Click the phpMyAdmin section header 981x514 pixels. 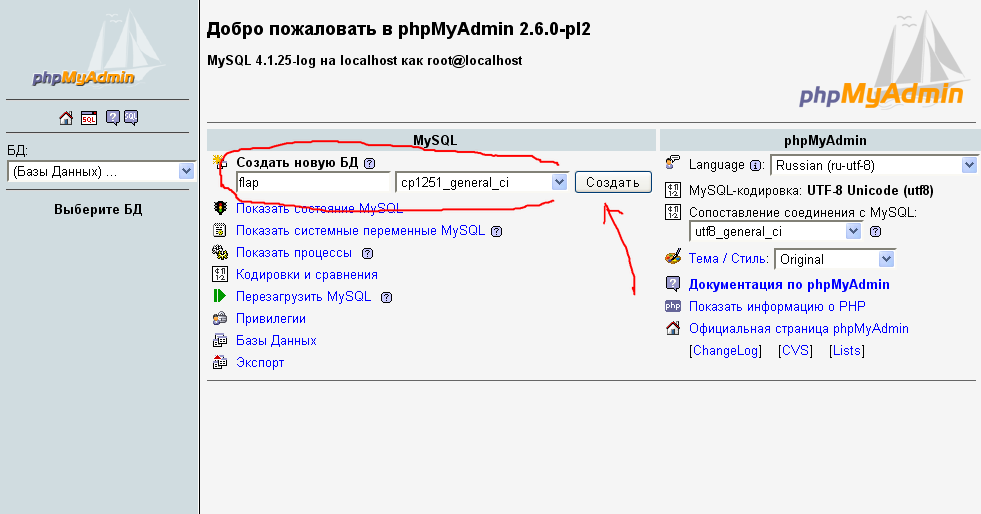[820, 140]
